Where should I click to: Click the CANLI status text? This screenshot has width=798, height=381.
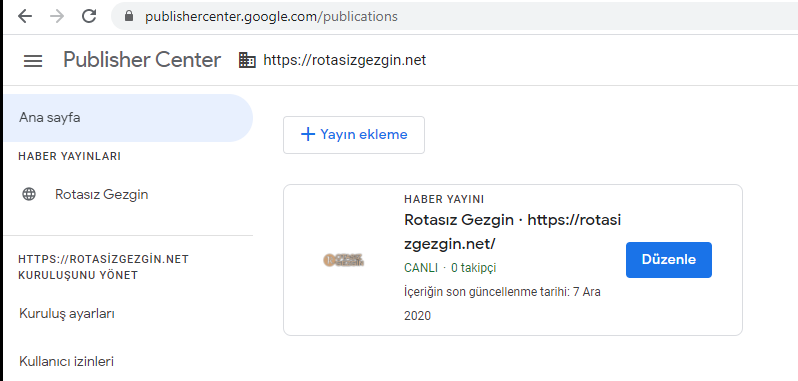click(421, 268)
